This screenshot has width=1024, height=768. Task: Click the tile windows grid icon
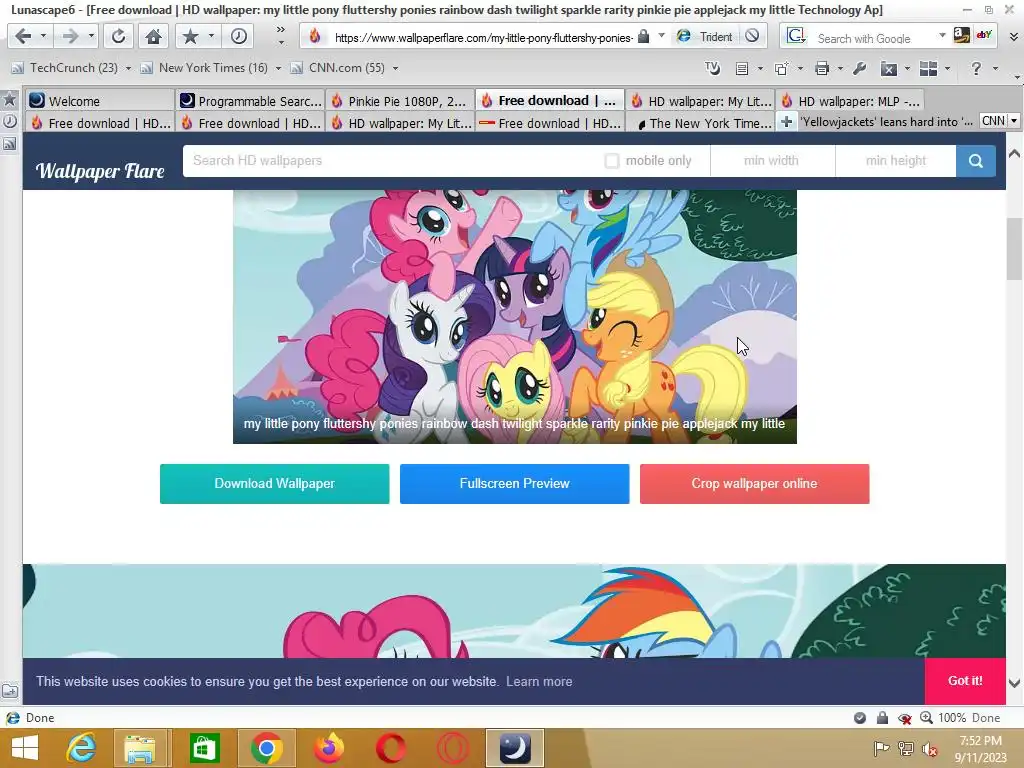pyautogui.click(x=928, y=68)
